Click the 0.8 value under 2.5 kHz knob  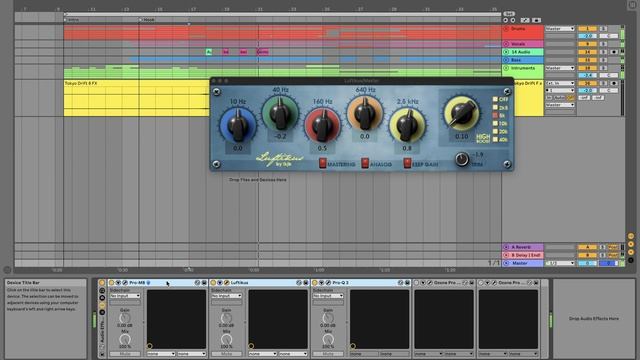click(407, 148)
